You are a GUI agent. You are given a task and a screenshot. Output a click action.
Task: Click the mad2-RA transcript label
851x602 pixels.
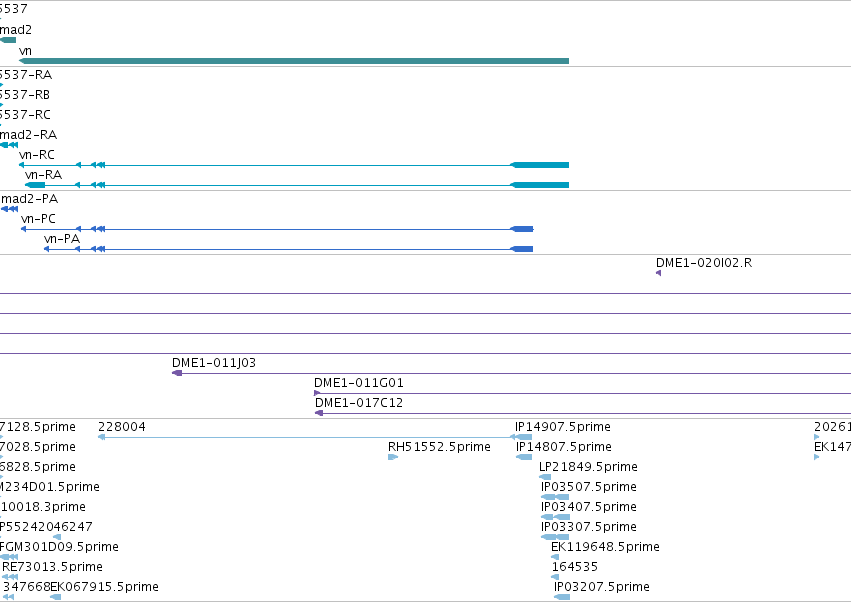pos(28,135)
